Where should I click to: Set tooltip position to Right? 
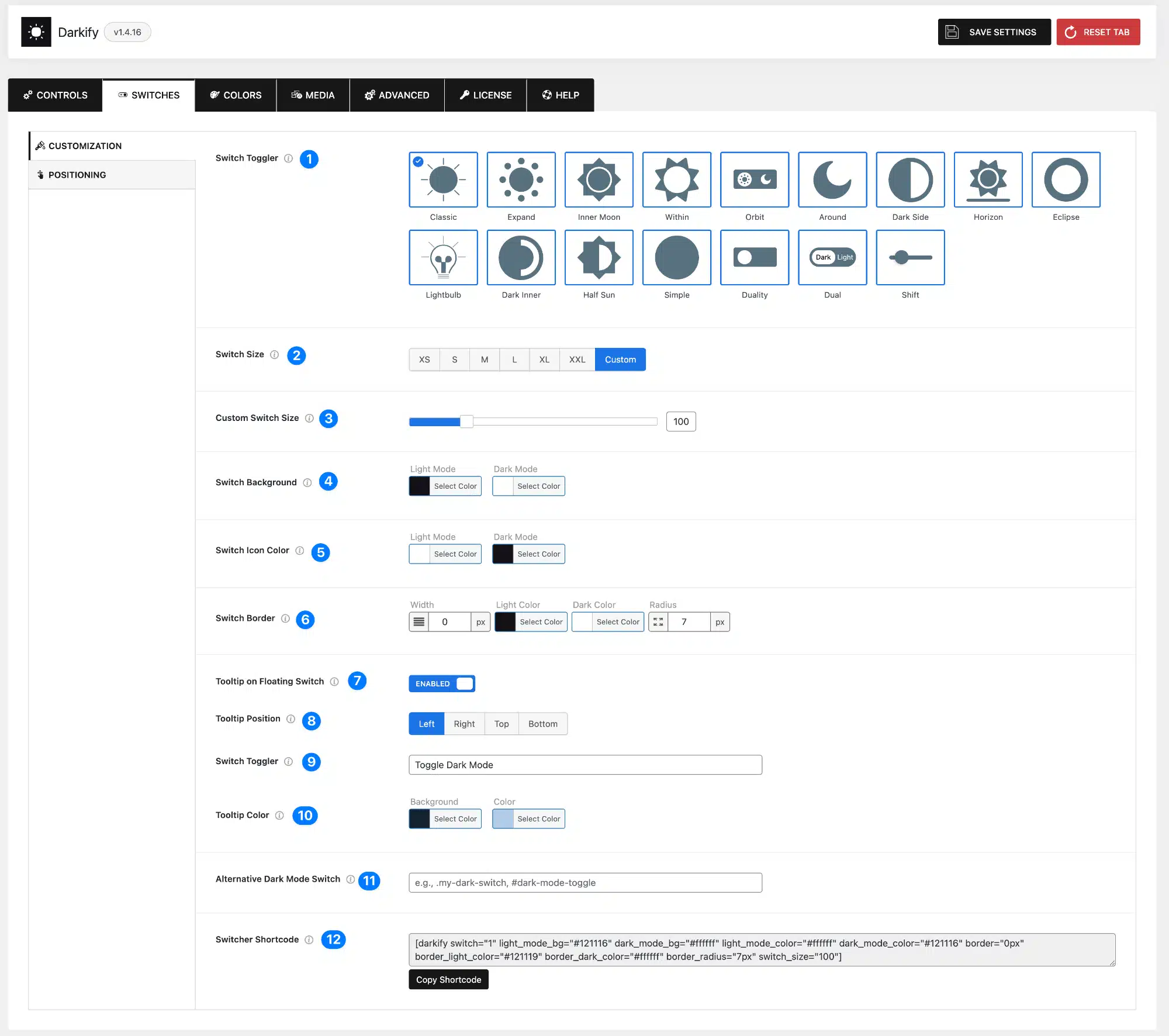tap(464, 724)
